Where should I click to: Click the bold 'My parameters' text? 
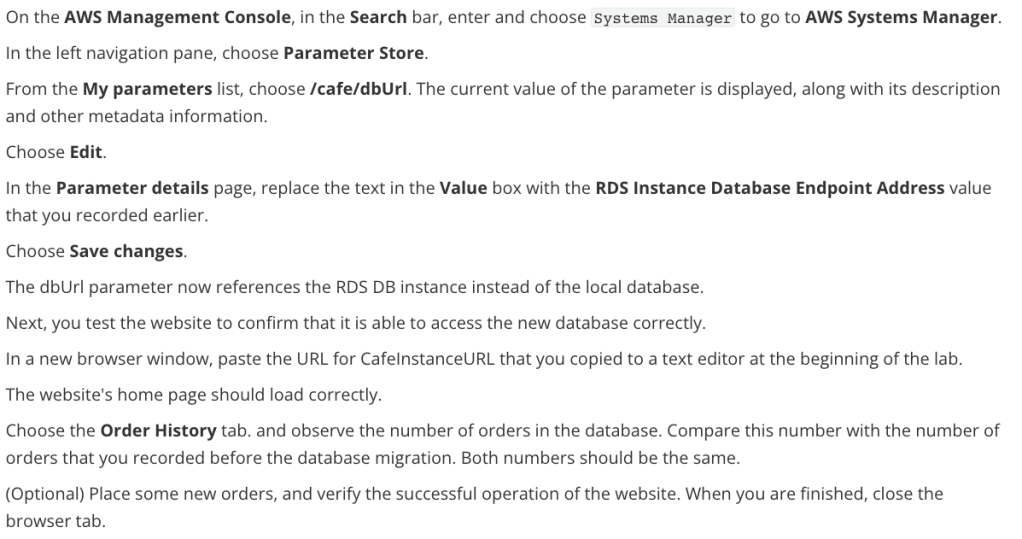(x=147, y=89)
